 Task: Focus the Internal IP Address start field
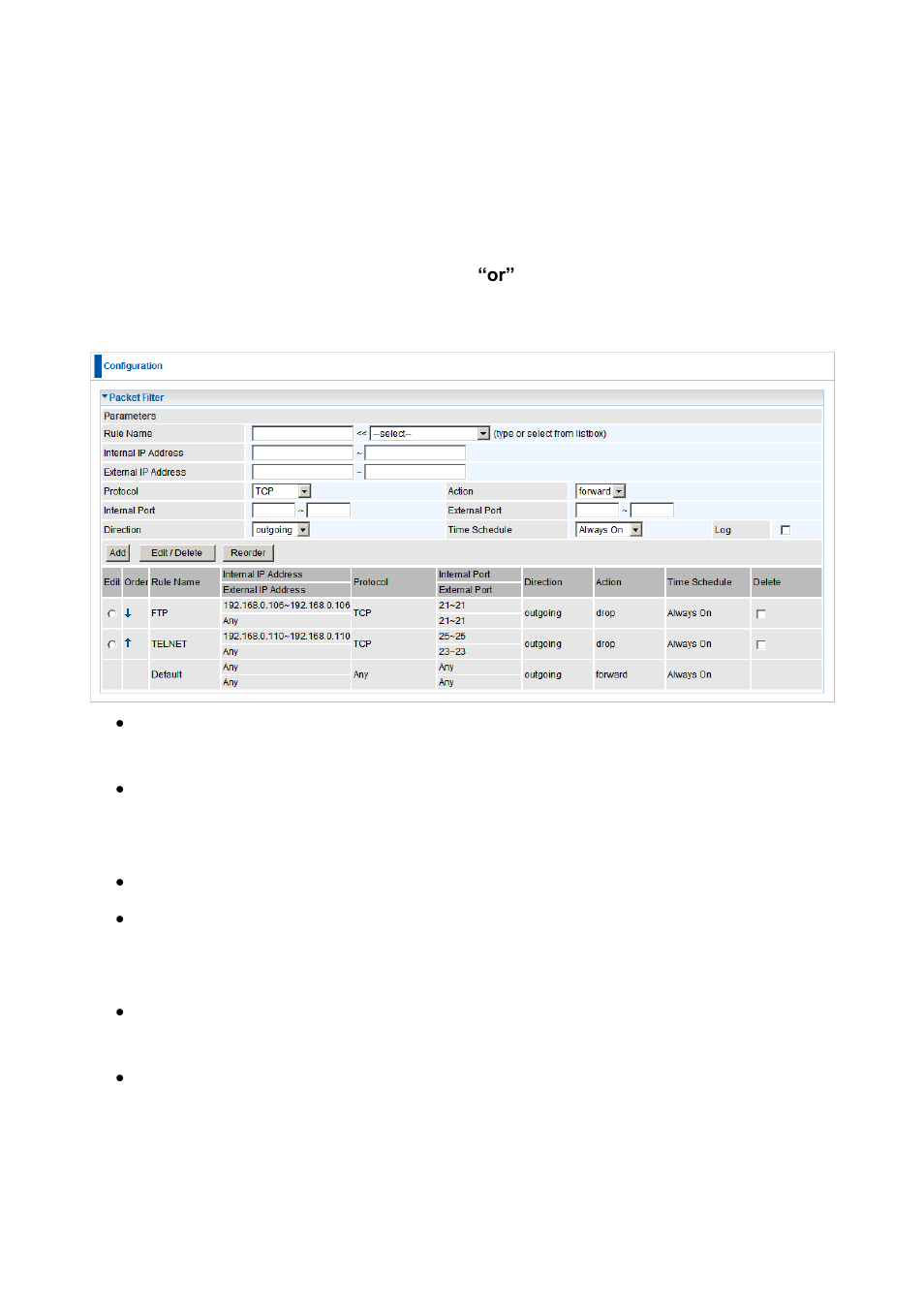302,452
